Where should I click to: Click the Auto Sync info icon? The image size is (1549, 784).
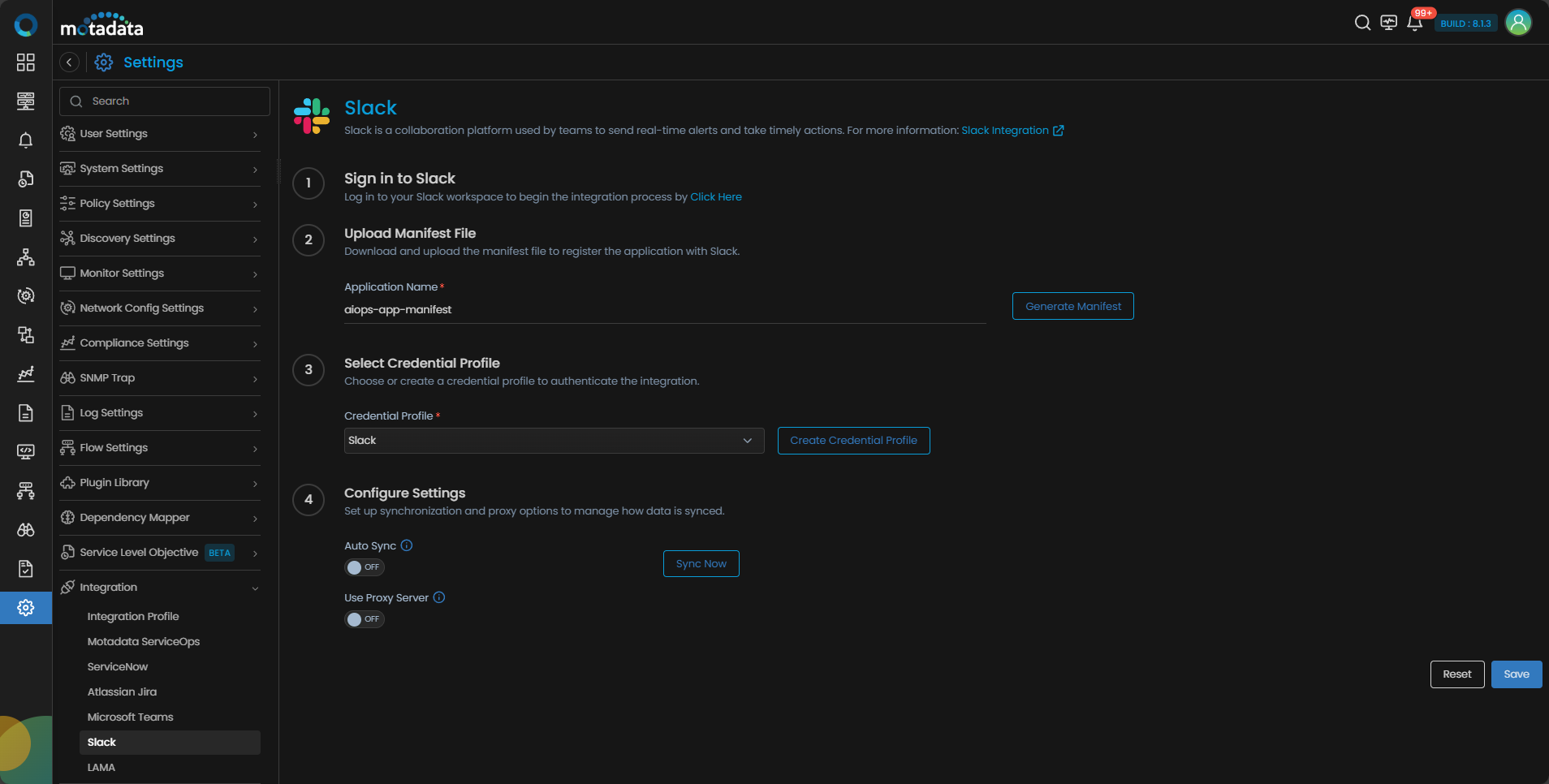[x=407, y=545]
